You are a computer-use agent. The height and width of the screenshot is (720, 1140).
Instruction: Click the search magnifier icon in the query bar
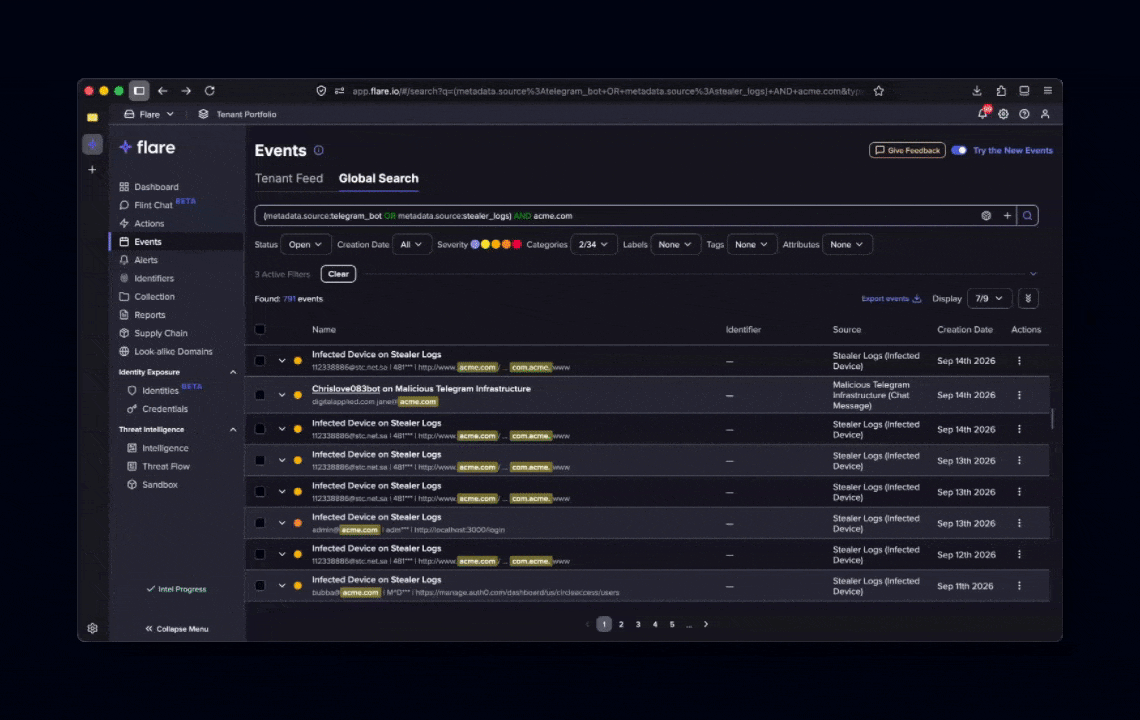point(1027,215)
